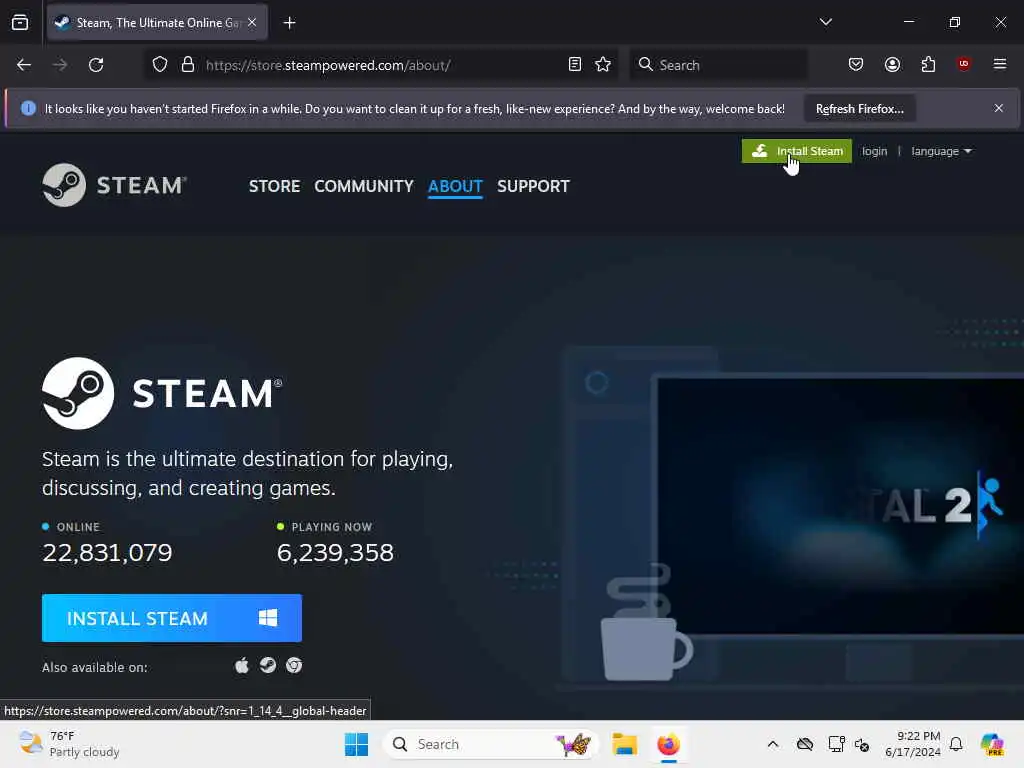Select the online count 22,831,079
This screenshot has height=768, width=1024.
click(107, 552)
